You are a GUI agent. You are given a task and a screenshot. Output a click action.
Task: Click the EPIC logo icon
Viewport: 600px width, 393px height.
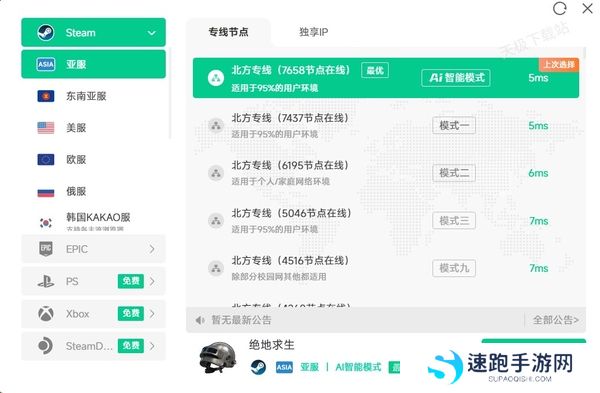[x=46, y=249]
